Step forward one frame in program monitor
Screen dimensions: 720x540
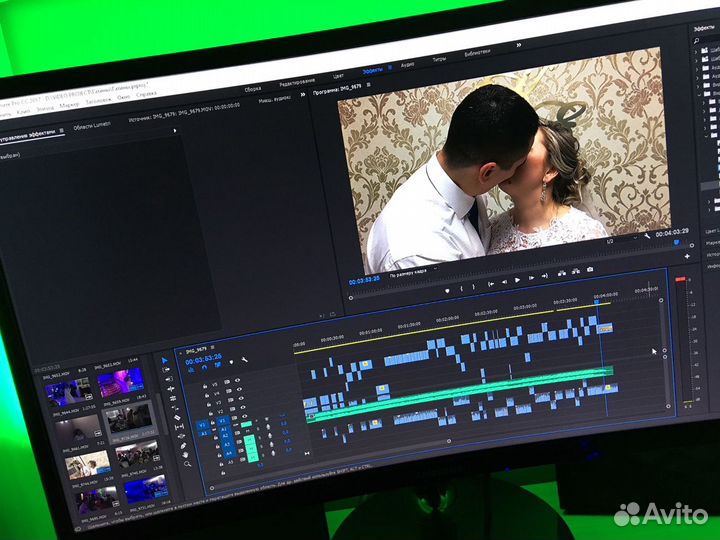531,278
